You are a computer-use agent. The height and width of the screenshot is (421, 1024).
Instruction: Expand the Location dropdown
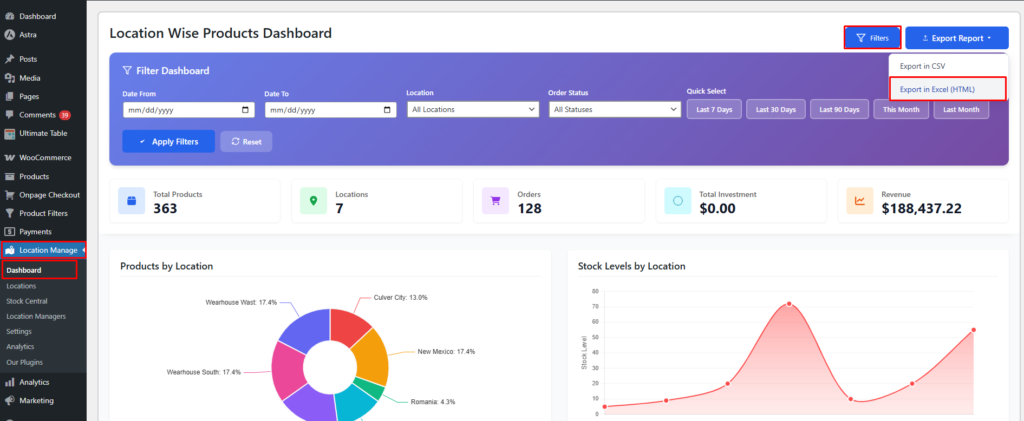click(472, 109)
